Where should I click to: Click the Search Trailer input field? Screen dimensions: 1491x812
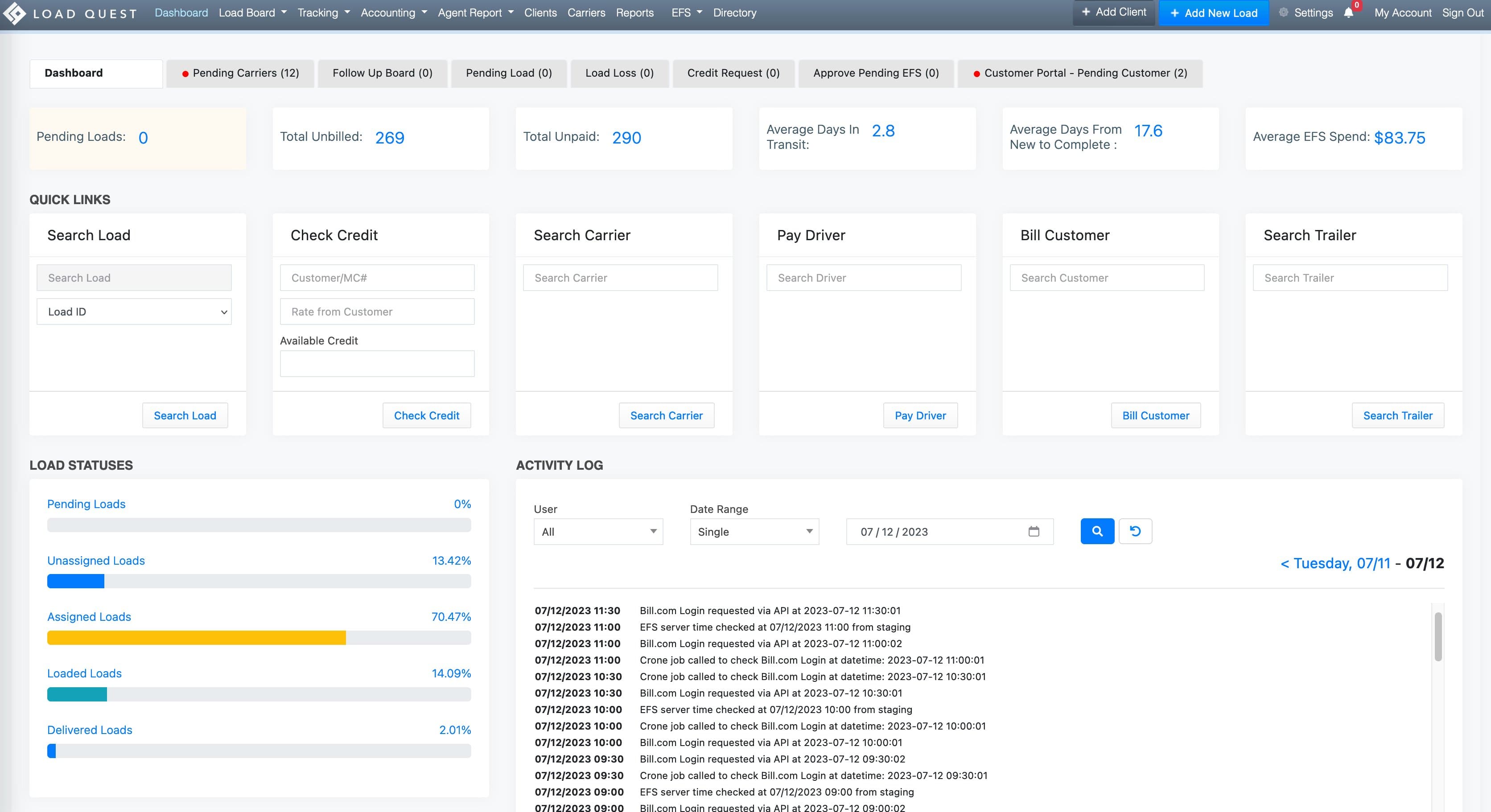coord(1351,278)
